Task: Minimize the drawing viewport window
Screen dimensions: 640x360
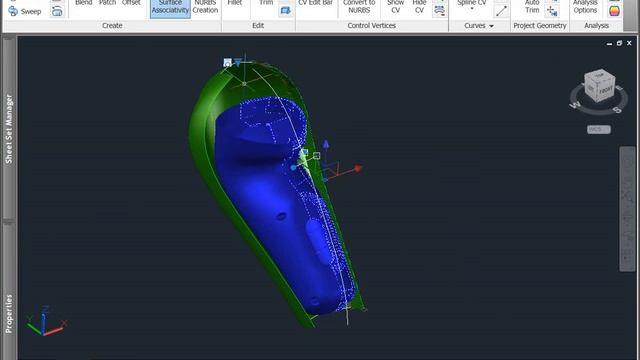Action: pyautogui.click(x=609, y=43)
